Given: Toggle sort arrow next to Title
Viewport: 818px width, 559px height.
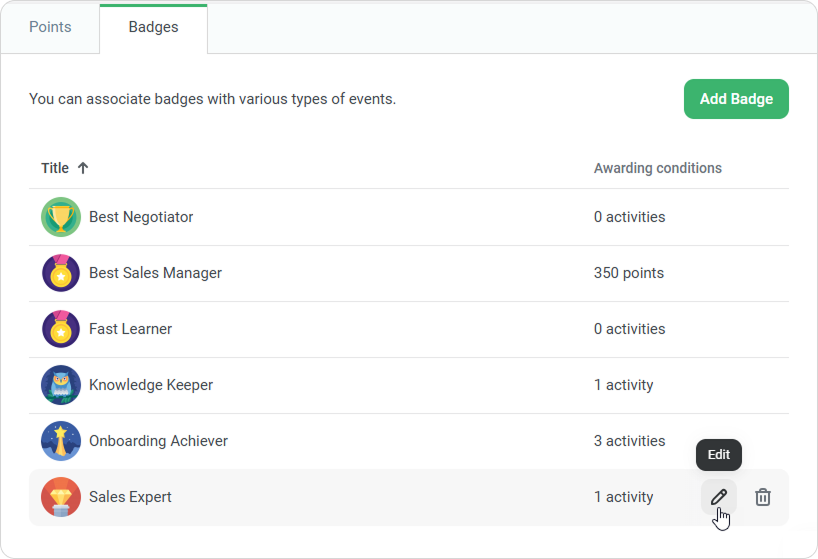Looking at the screenshot, I should click(x=83, y=168).
